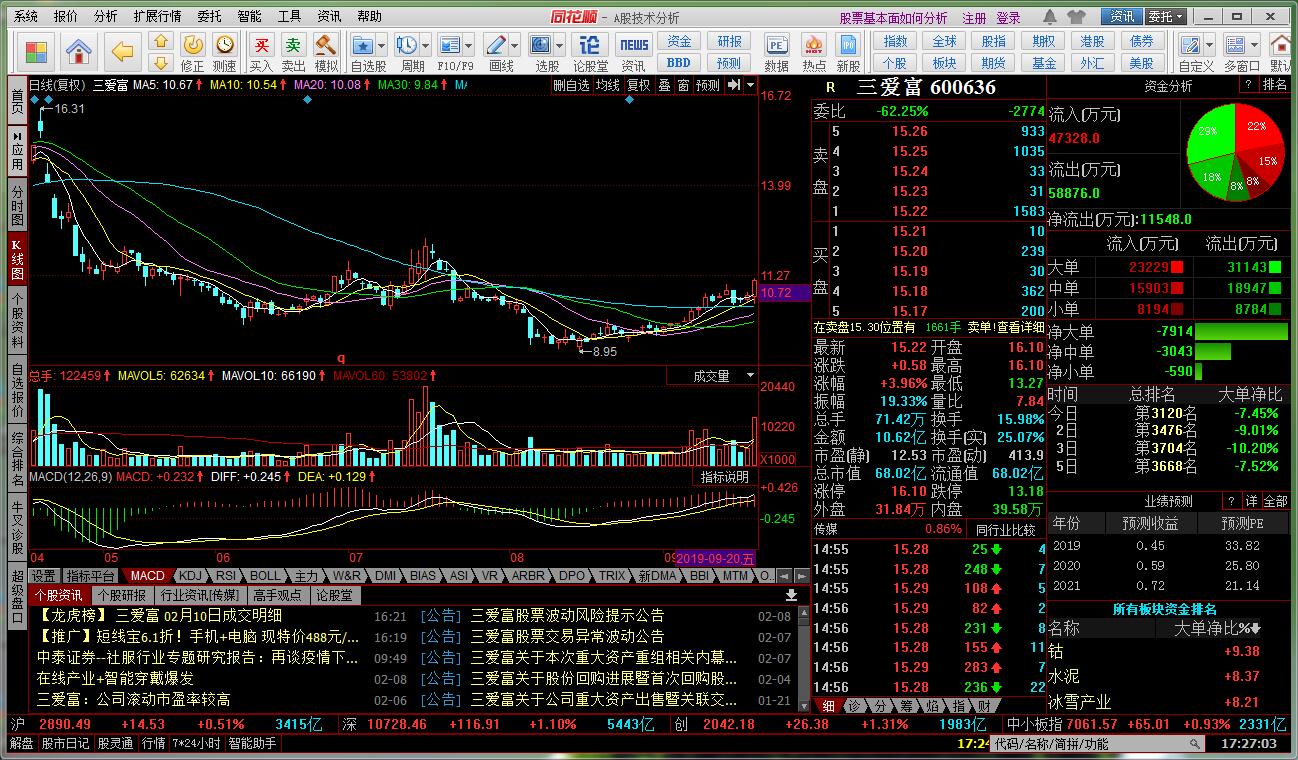The image size is (1298, 760).
Task: Click the 选股 stock picker icon
Action: click(540, 45)
